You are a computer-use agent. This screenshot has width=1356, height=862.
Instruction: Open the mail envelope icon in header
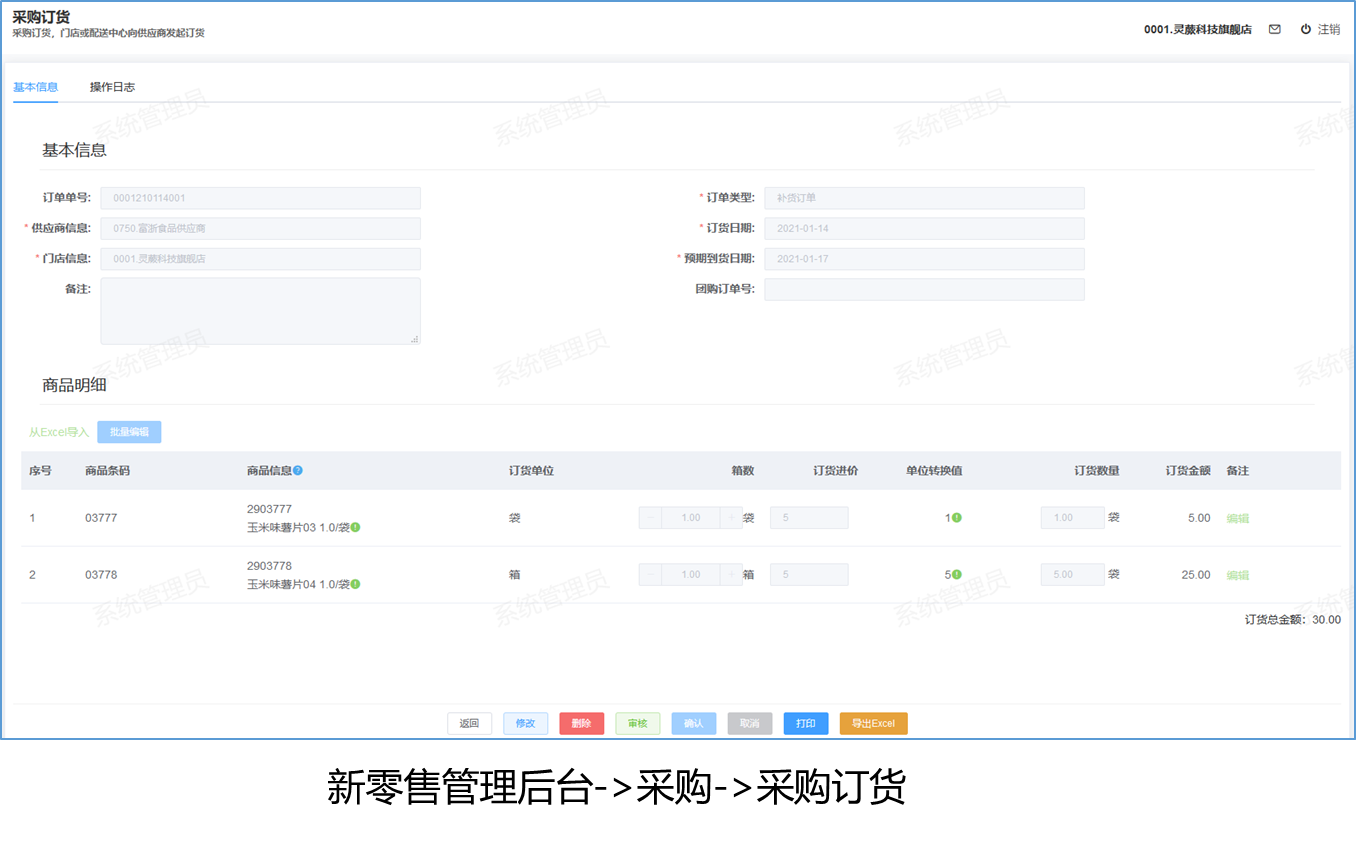(1274, 29)
